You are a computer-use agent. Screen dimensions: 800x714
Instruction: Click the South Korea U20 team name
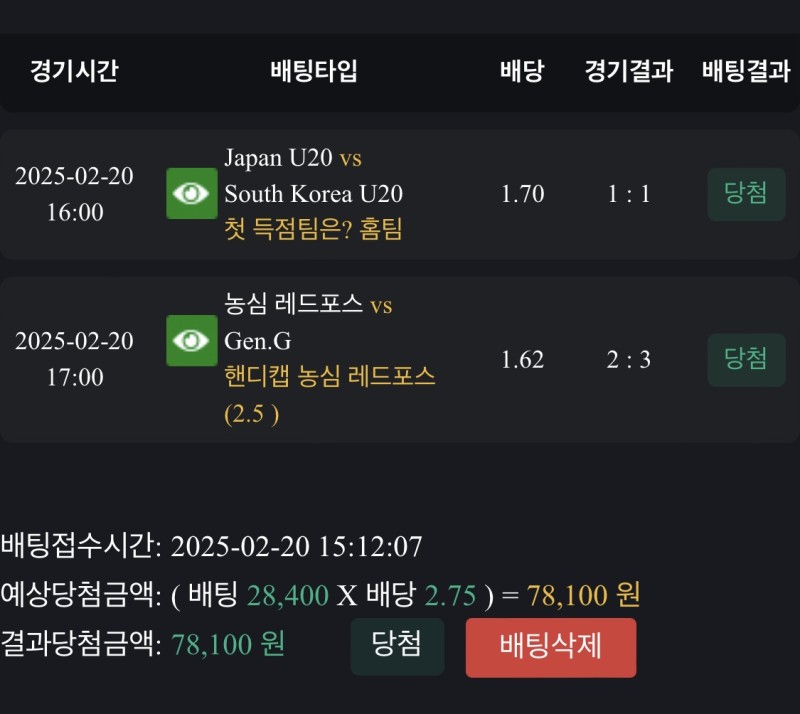(313, 194)
